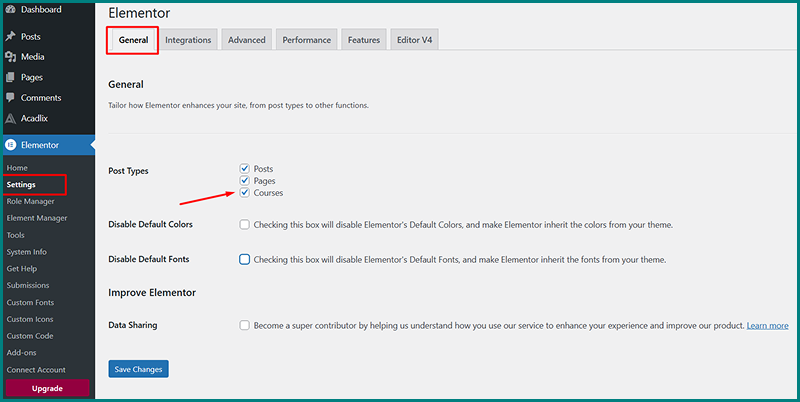This screenshot has height=402, width=800.
Task: Enable the Data Sharing checkbox
Action: [x=245, y=326]
